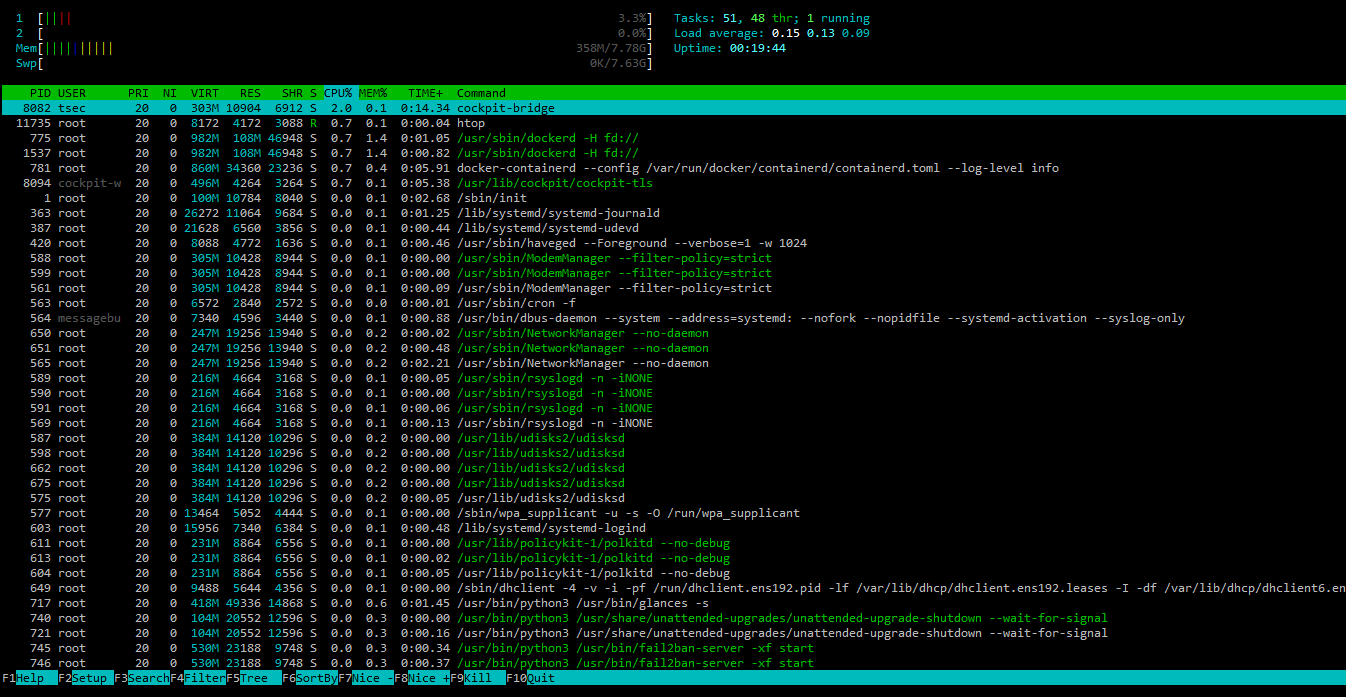Select polkitd process with PID 604
The image size is (1346, 697).
point(673,573)
